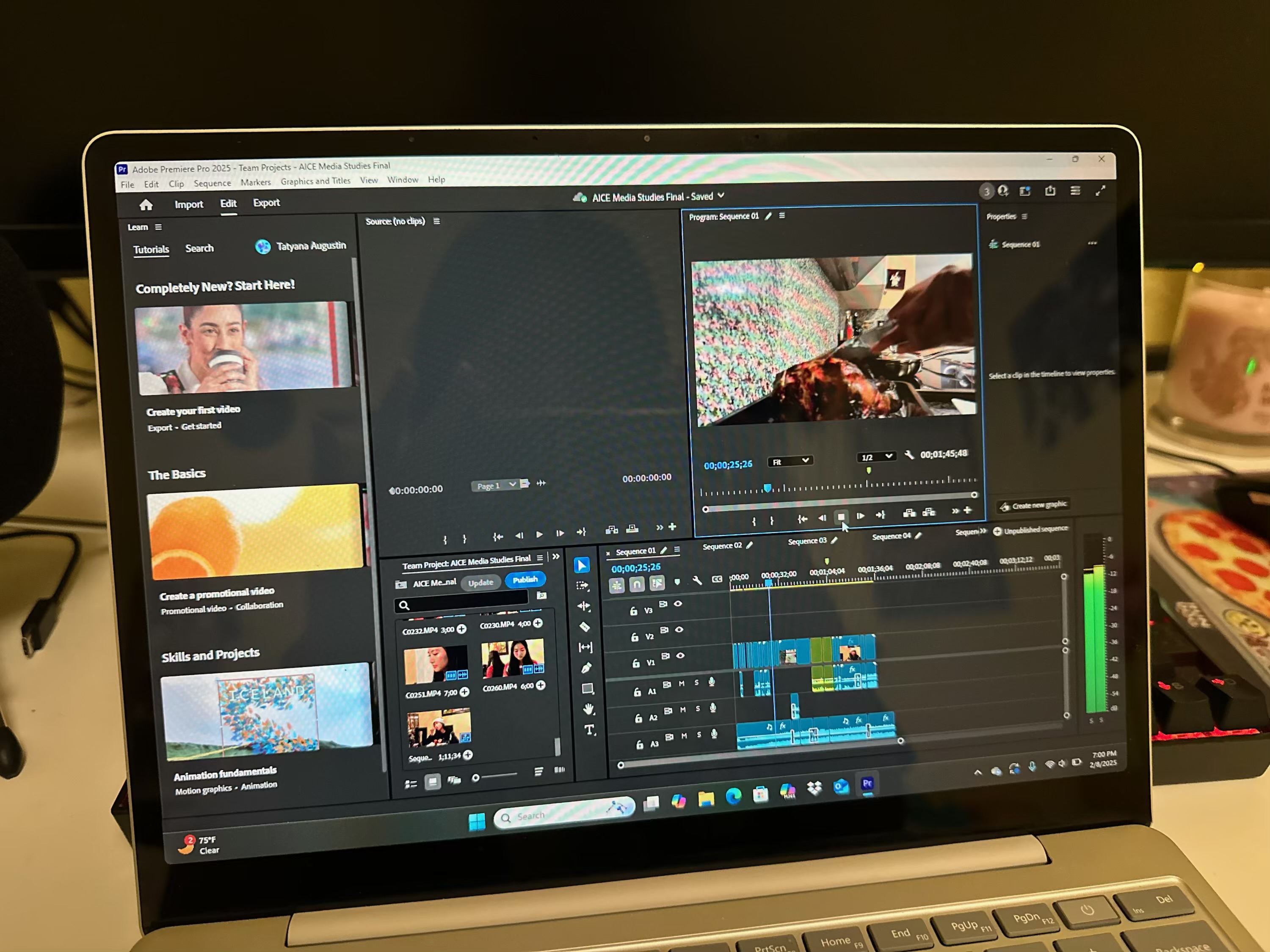This screenshot has height=952, width=1270.
Task: Step back one frame in Program monitor
Action: [x=822, y=517]
